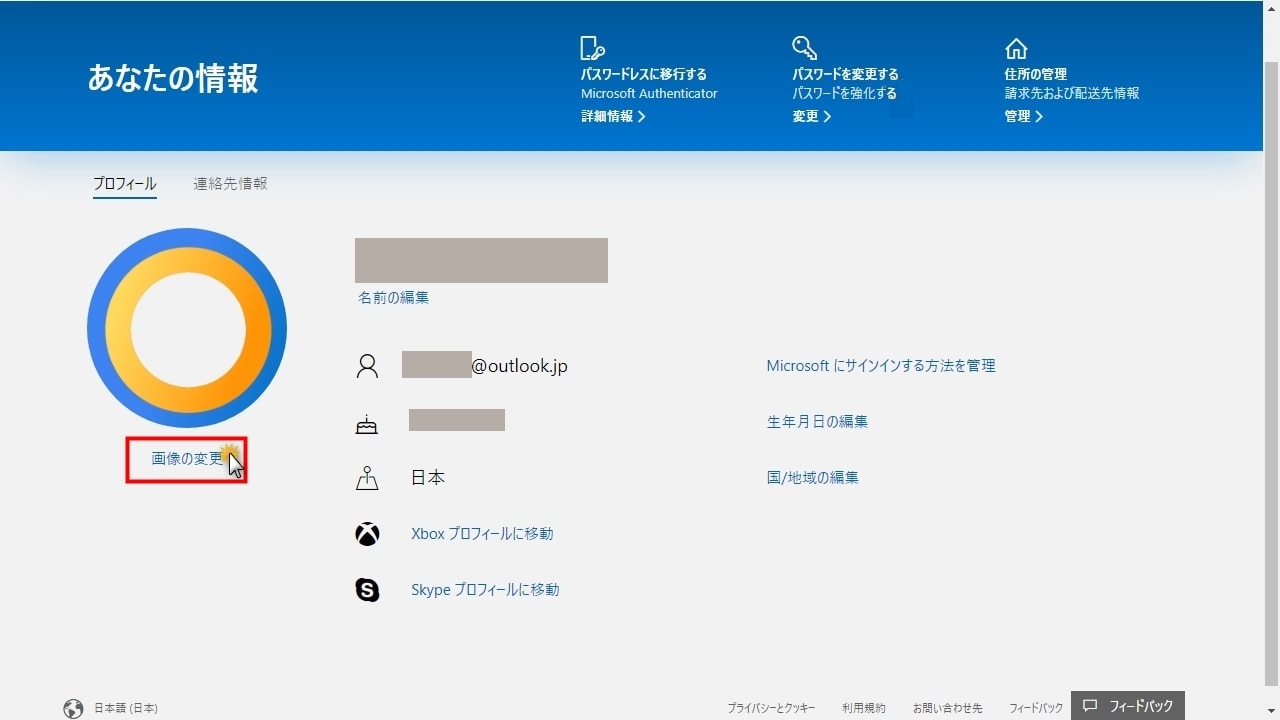Click the globe language icon
This screenshot has height=720, width=1280.
[73, 709]
